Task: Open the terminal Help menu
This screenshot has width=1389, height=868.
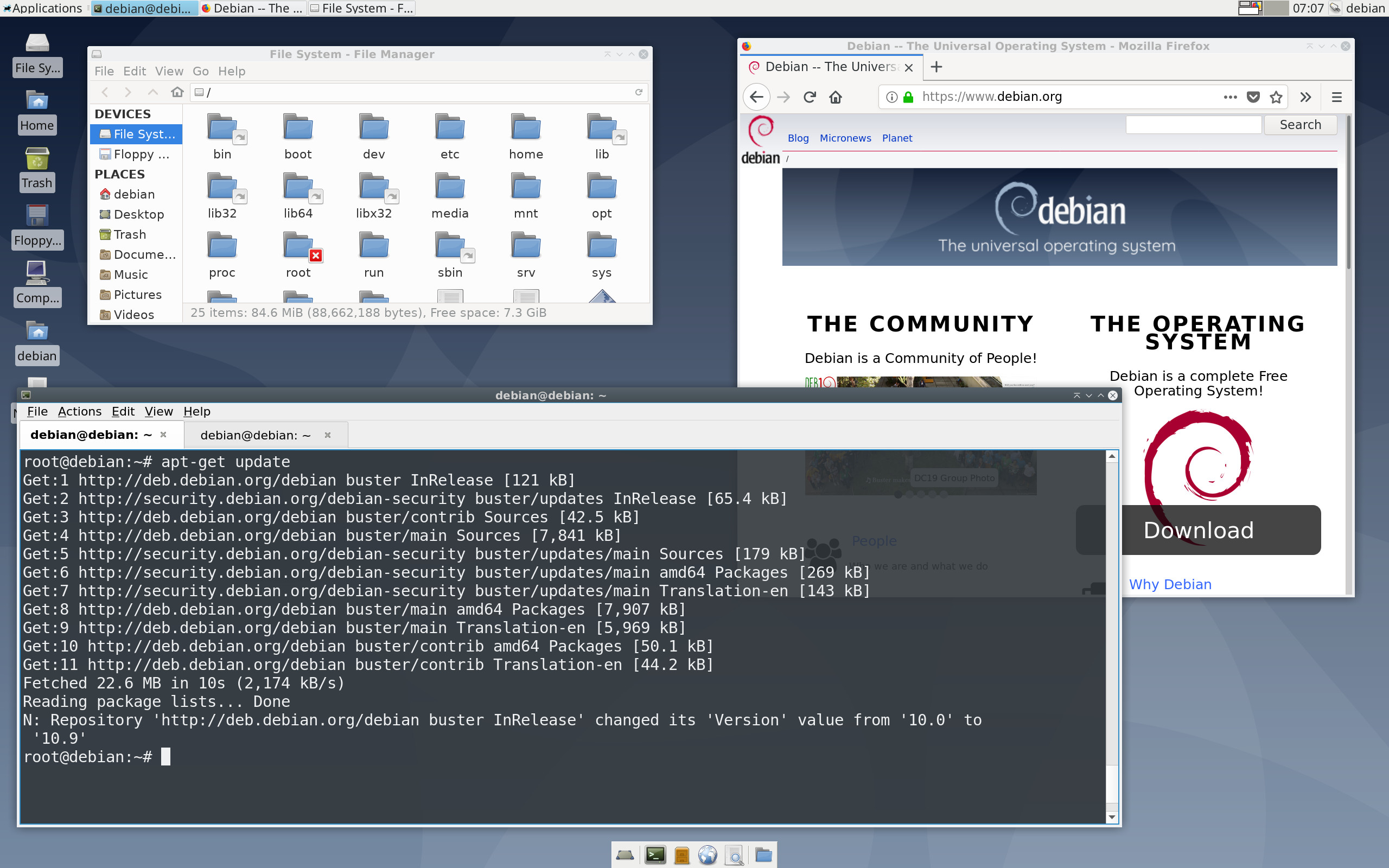Action: pyautogui.click(x=197, y=412)
